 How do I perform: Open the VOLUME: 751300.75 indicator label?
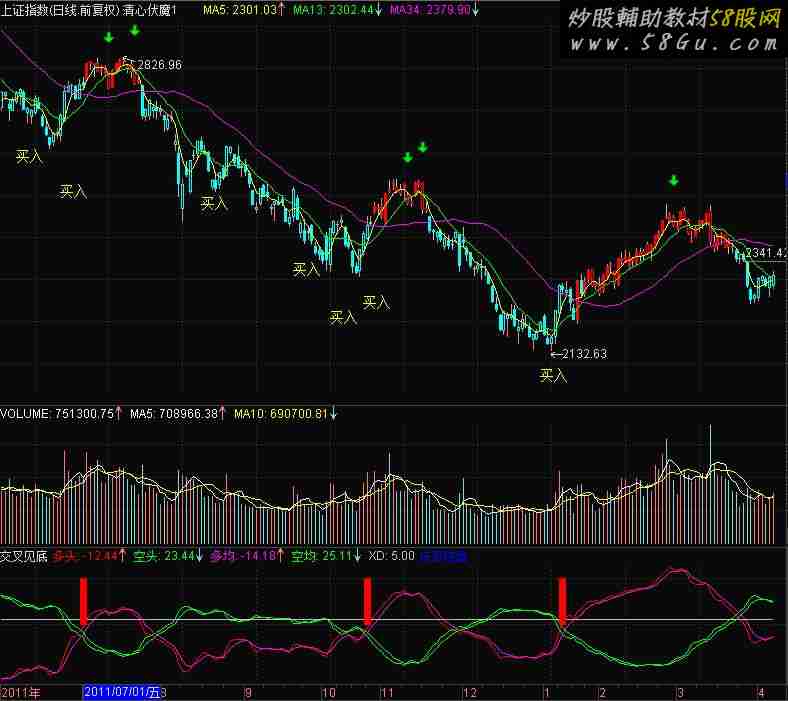tap(57, 414)
